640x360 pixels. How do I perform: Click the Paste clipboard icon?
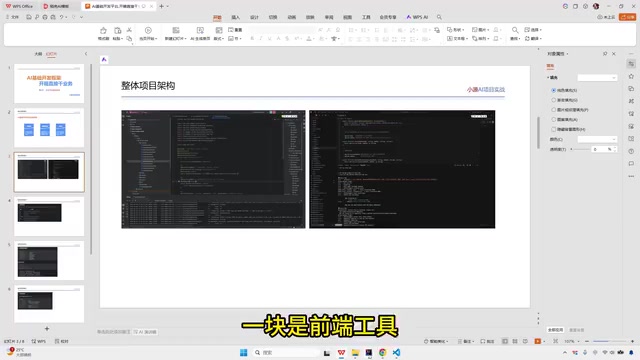tap(118, 31)
